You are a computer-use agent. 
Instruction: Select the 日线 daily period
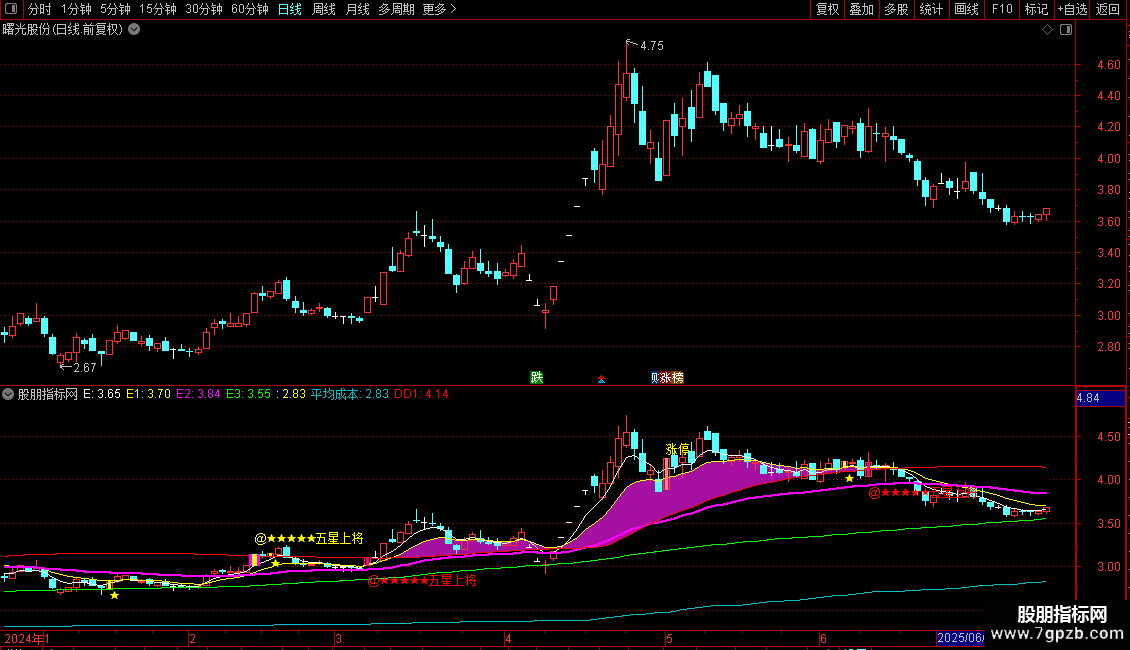point(290,9)
